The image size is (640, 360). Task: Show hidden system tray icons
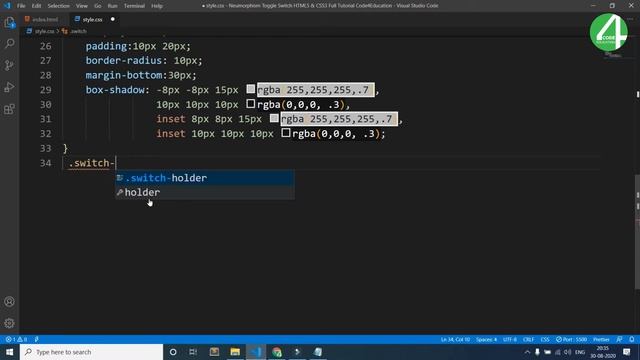(x=527, y=352)
